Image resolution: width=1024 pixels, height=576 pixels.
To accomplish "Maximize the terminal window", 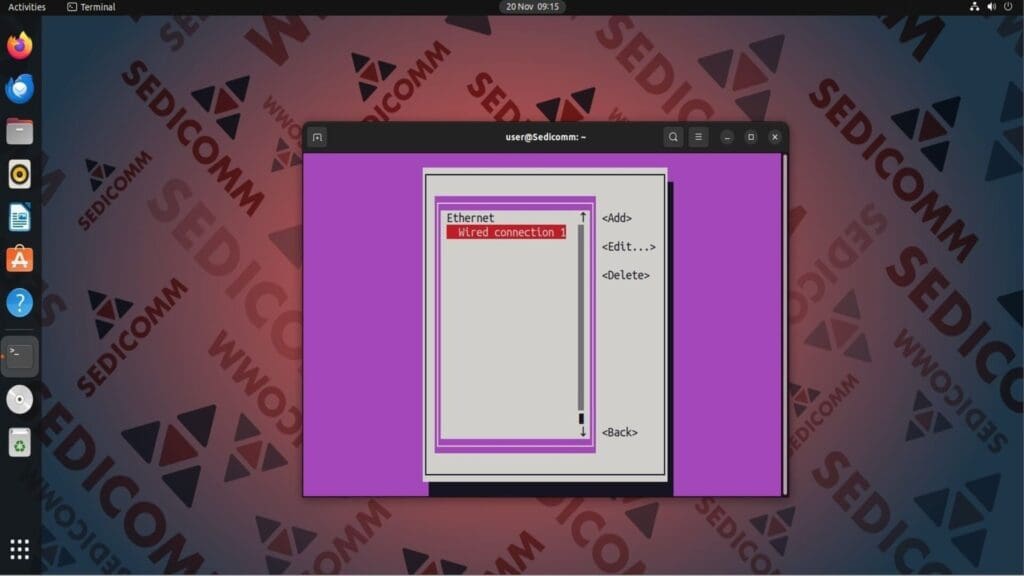I will (751, 137).
